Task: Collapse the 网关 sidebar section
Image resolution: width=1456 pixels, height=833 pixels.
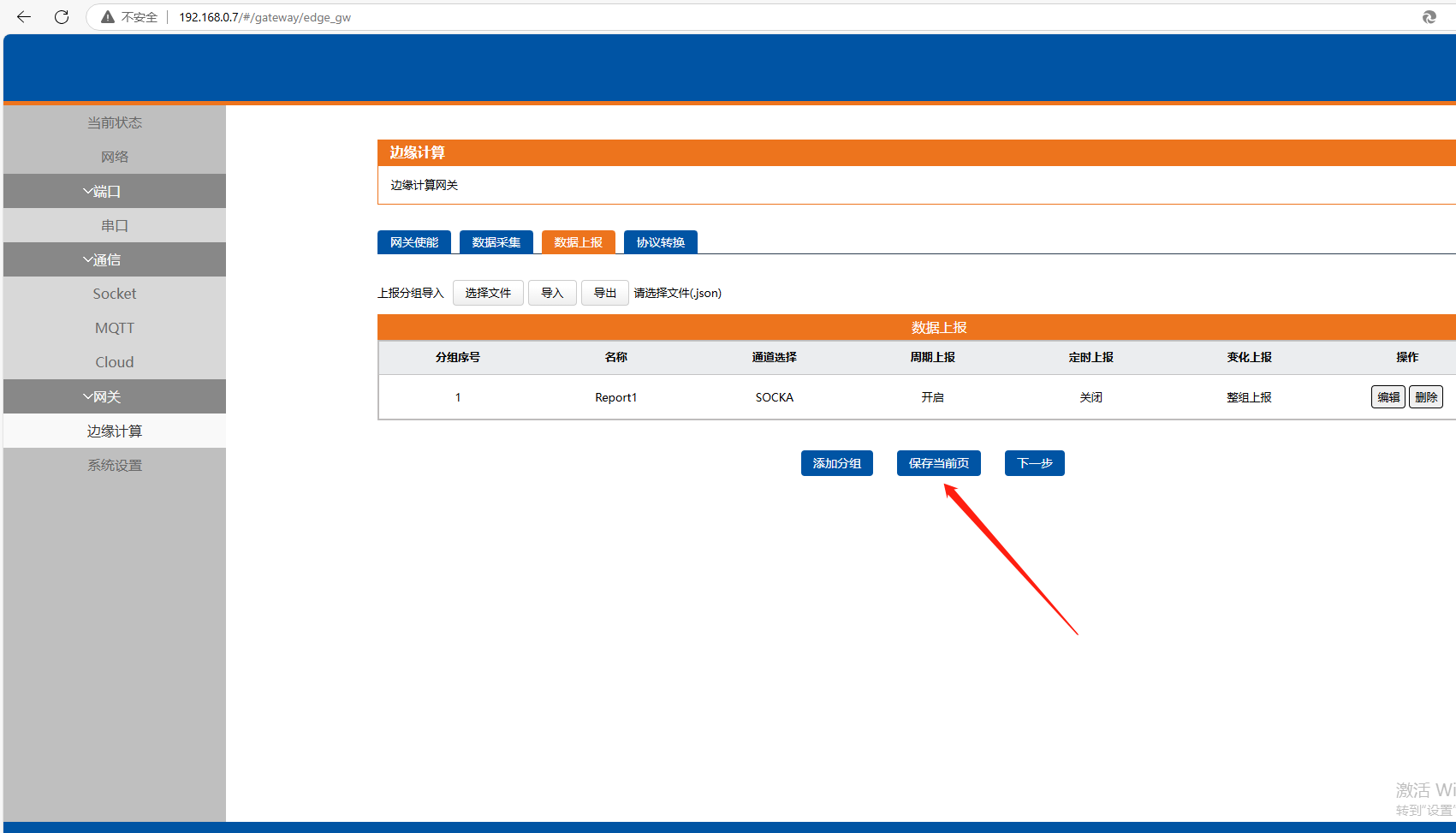Action: click(114, 396)
